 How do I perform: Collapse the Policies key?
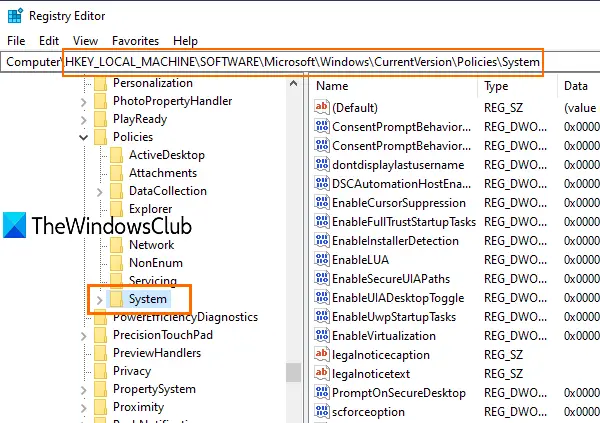point(83,137)
